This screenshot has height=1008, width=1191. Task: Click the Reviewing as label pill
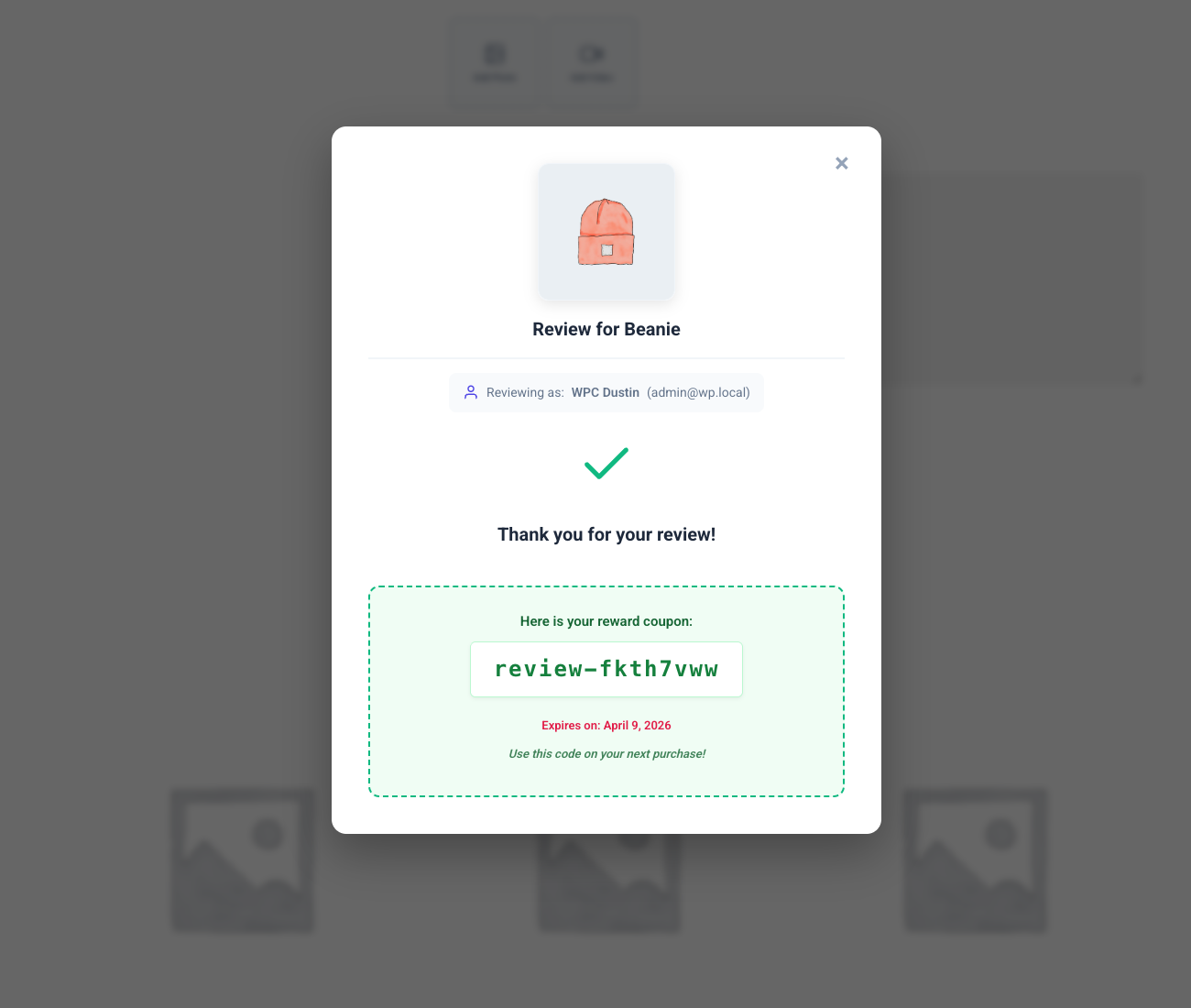pos(606,392)
